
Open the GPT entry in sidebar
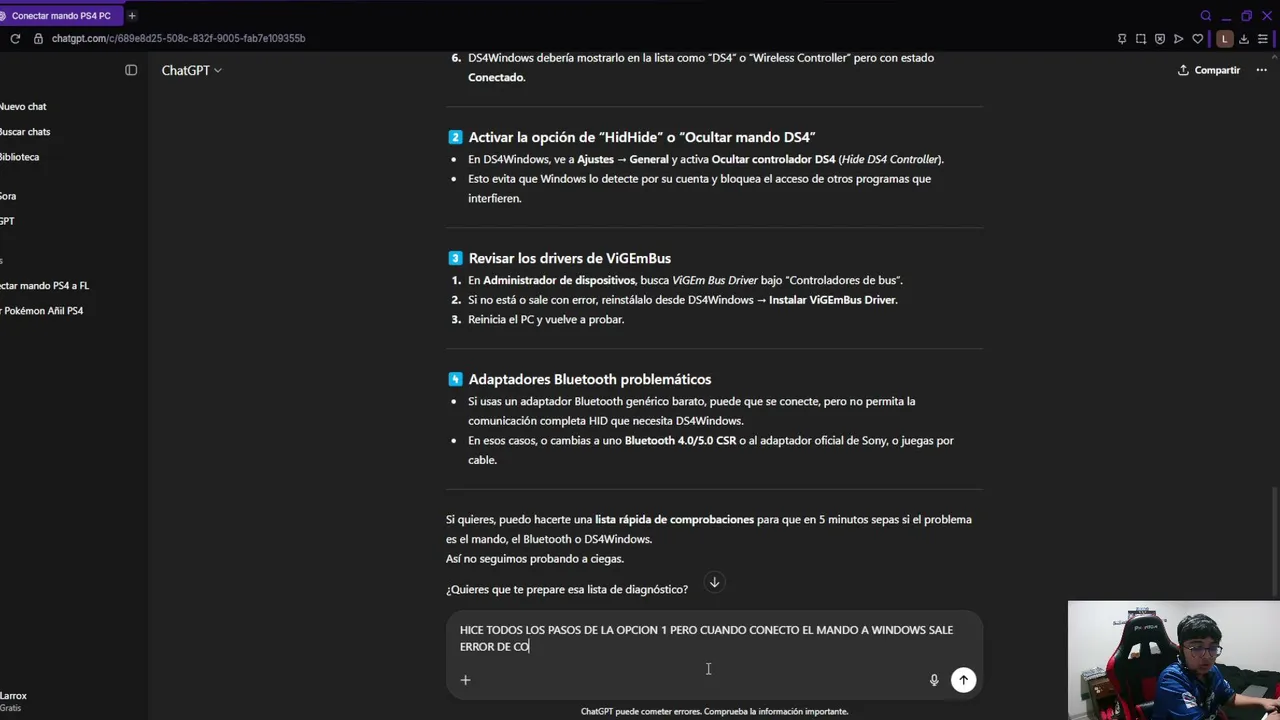pyautogui.click(x=7, y=221)
